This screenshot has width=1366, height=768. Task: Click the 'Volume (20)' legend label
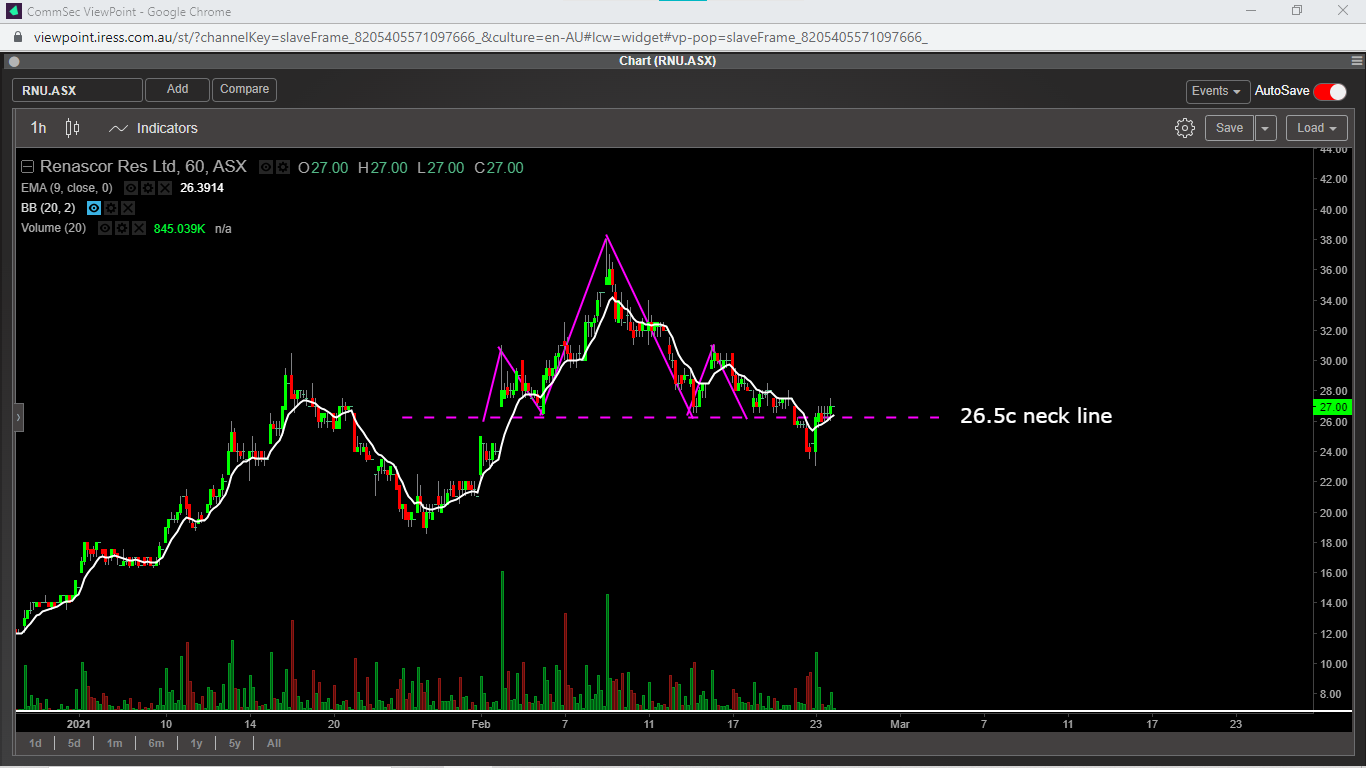[x=54, y=228]
